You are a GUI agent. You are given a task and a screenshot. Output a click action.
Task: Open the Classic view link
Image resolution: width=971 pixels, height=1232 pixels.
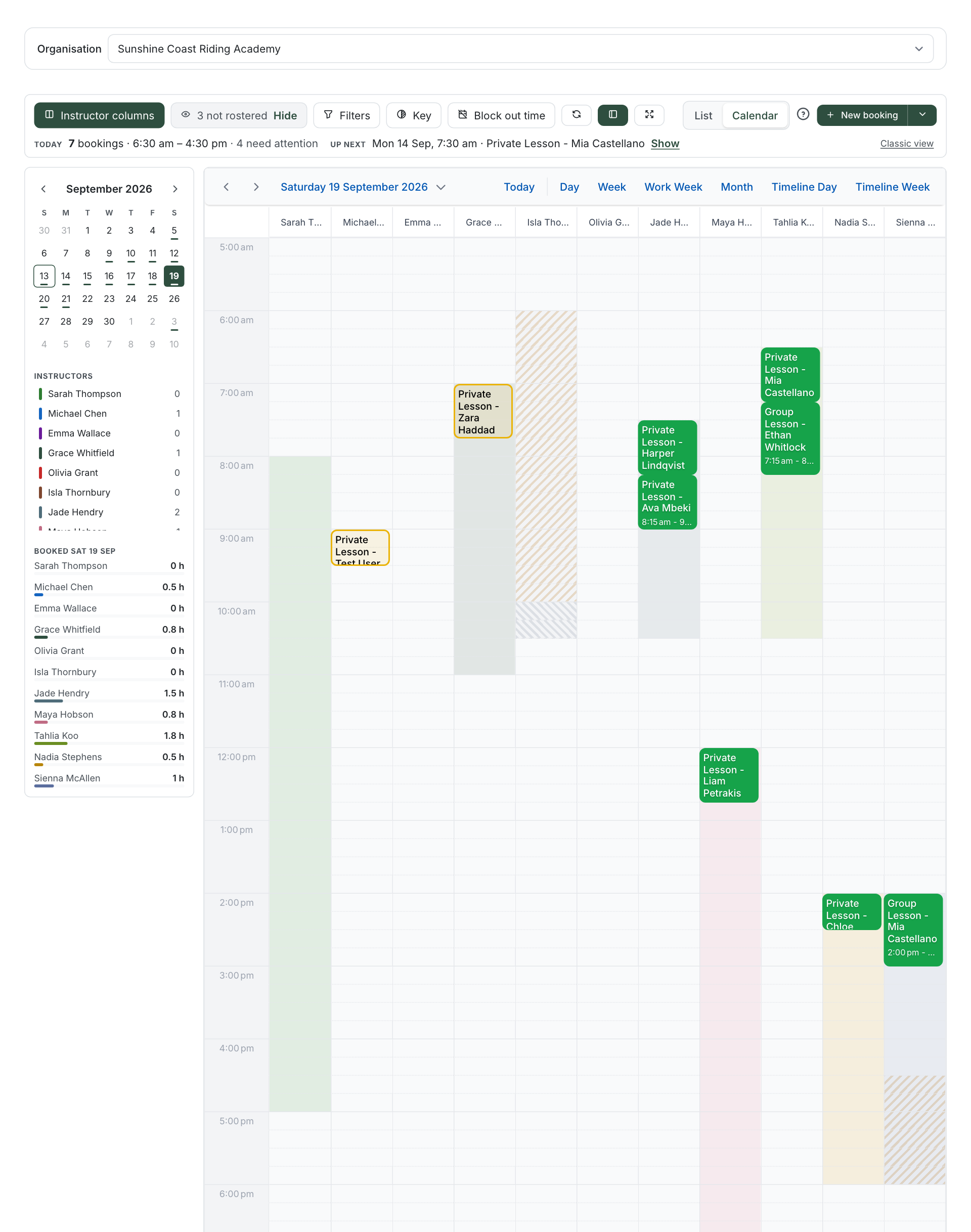(x=906, y=144)
